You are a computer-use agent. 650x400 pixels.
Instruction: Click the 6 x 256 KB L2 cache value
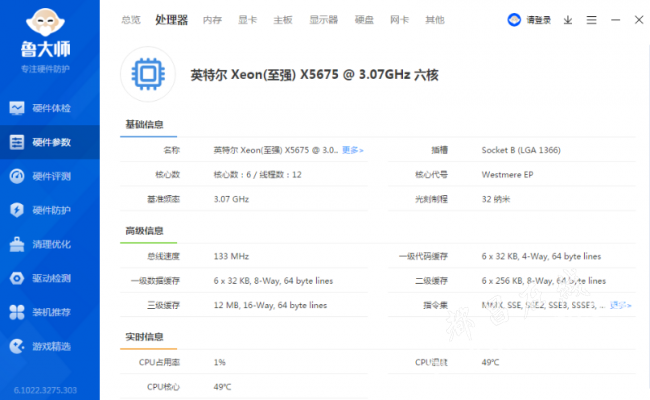pyautogui.click(x=543, y=281)
